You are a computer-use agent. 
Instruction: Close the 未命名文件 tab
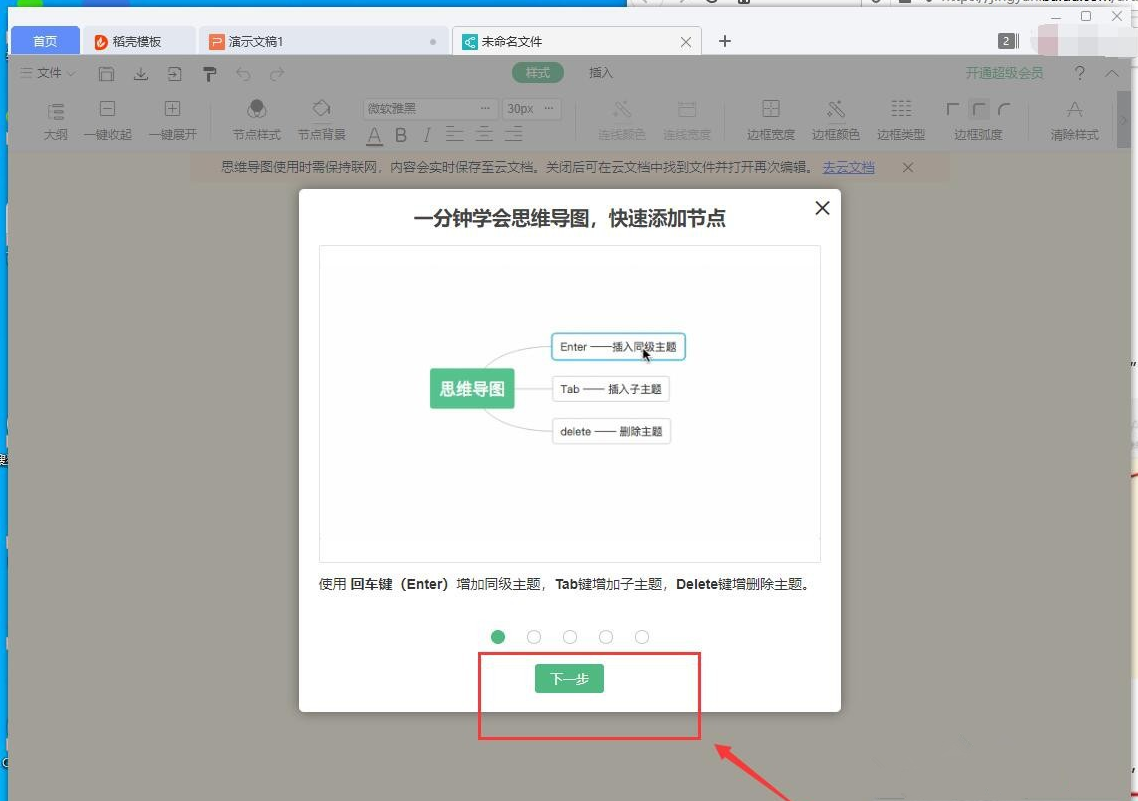pyautogui.click(x=686, y=42)
